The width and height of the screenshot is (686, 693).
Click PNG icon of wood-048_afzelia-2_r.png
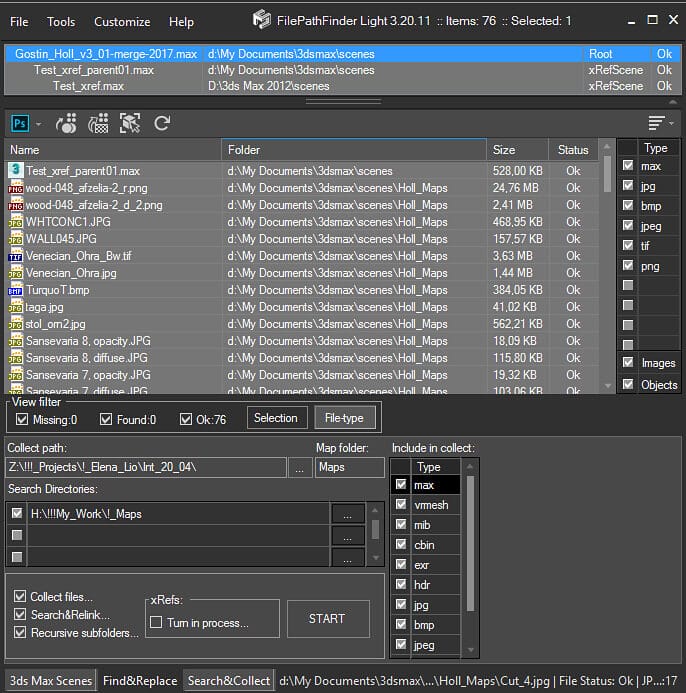click(x=15, y=187)
